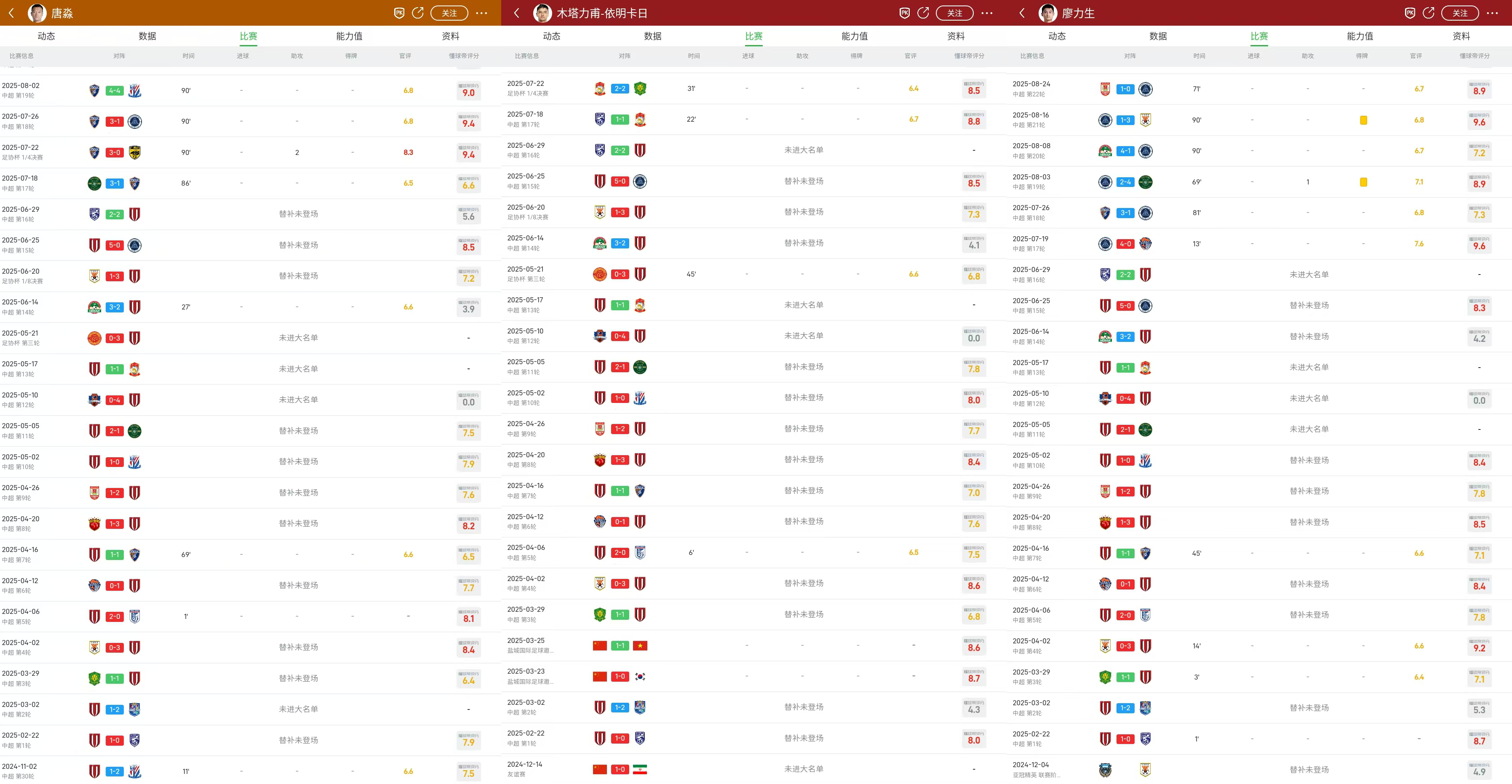Screen dimensions: 1512x784
Task: Switch to the 数据 tab for 唐淼
Action: [147, 36]
